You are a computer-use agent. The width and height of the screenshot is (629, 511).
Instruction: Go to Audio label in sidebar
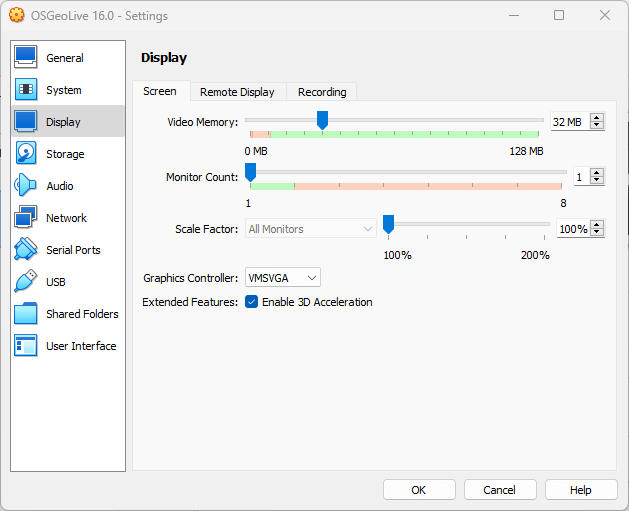click(60, 186)
